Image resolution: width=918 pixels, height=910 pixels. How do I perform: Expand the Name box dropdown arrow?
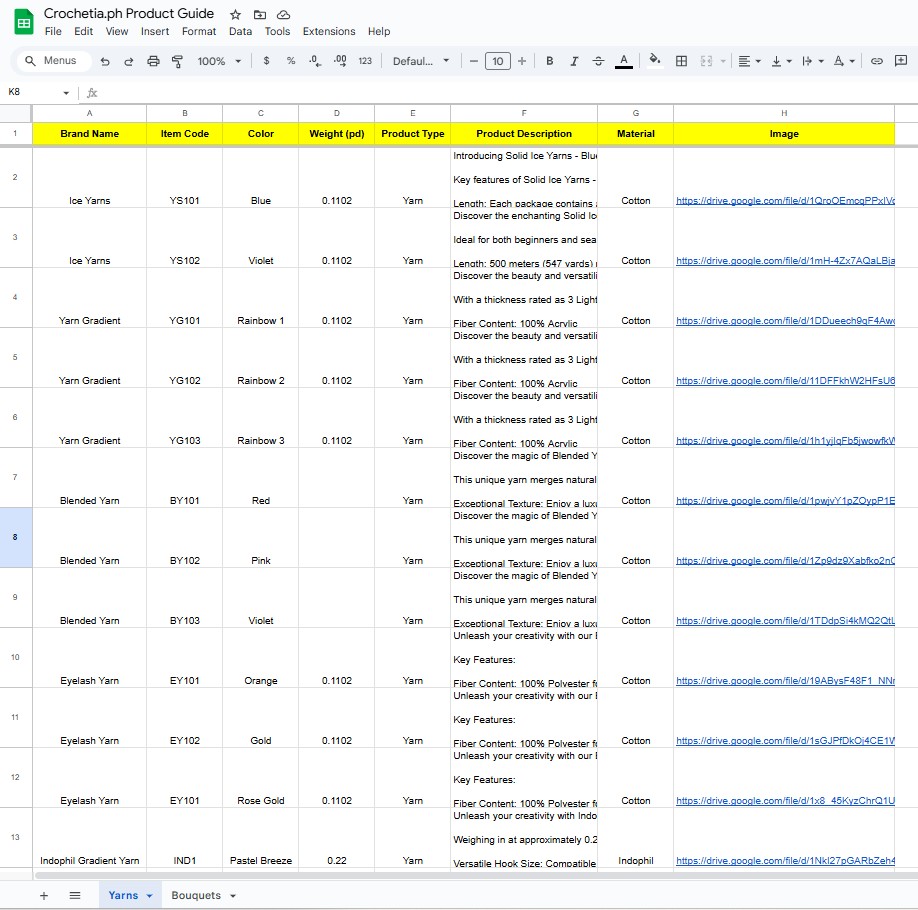[x=66, y=93]
